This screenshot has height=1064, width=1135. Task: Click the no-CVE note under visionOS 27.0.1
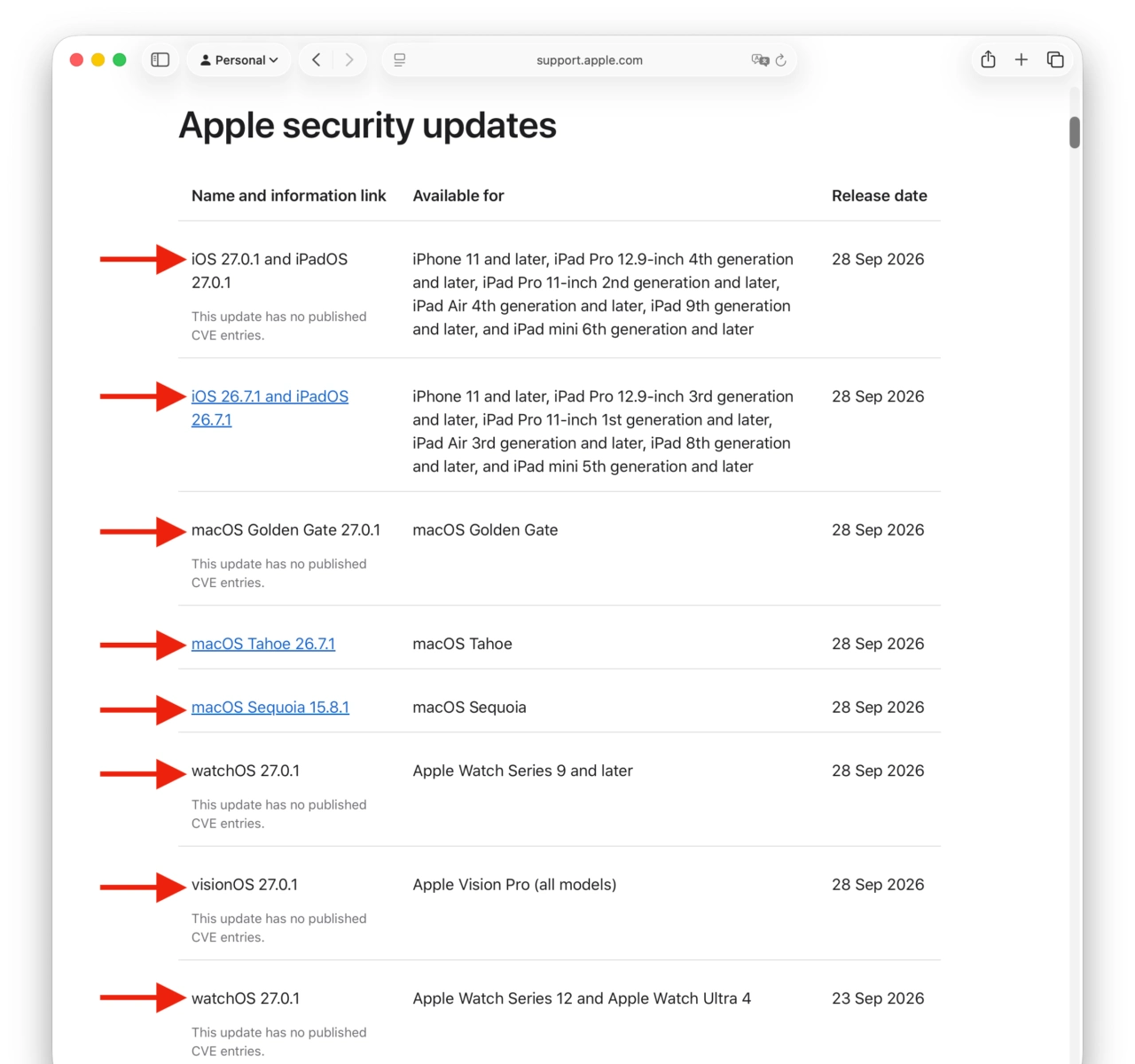[279, 928]
